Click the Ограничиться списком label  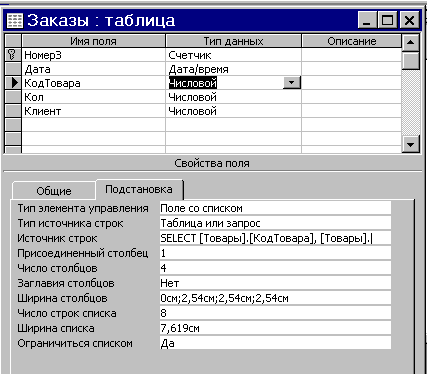tap(75, 343)
